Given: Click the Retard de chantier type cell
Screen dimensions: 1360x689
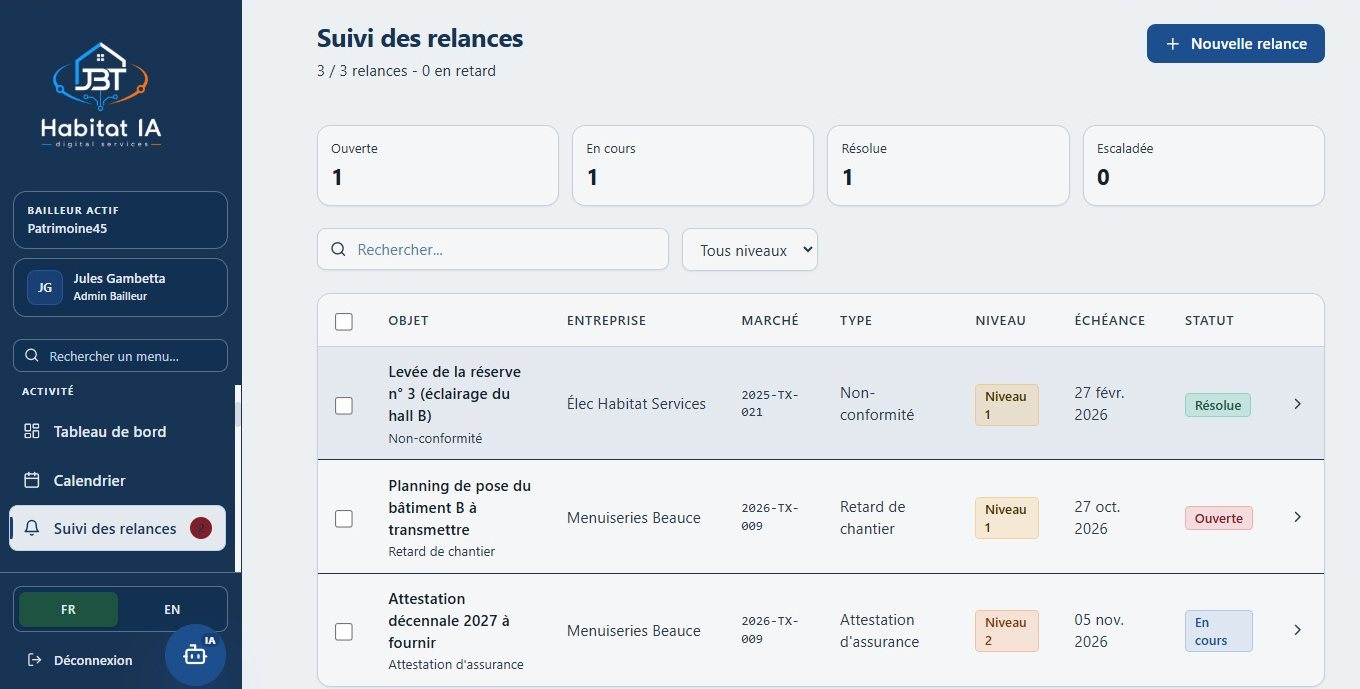Looking at the screenshot, I should coord(872,518).
